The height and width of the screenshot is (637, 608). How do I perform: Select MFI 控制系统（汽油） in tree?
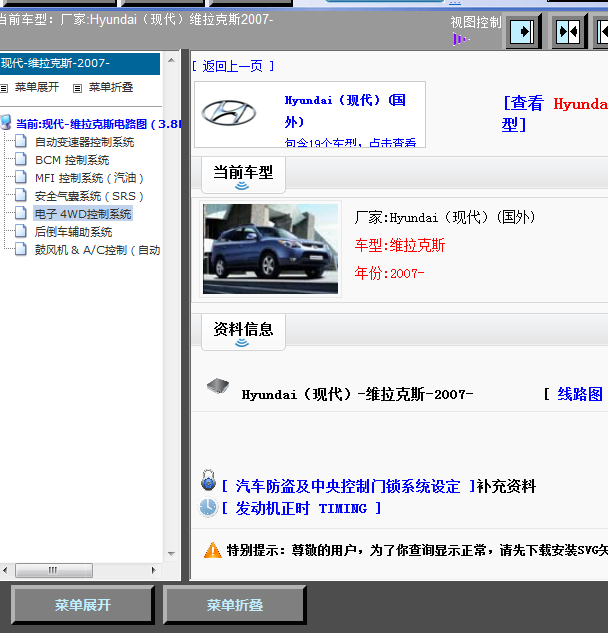click(89, 178)
